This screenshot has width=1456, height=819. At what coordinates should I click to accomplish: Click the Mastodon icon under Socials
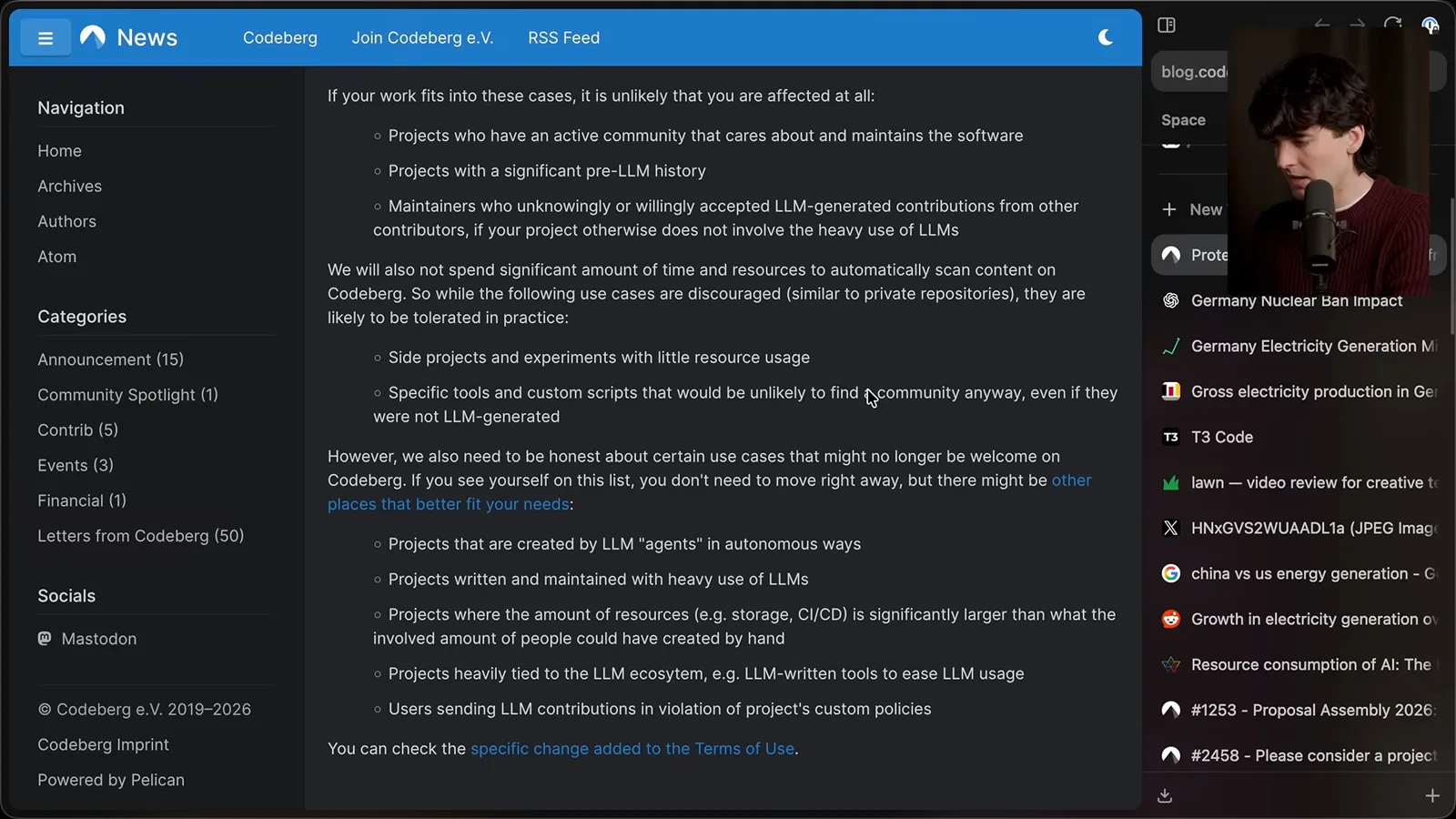click(x=45, y=639)
